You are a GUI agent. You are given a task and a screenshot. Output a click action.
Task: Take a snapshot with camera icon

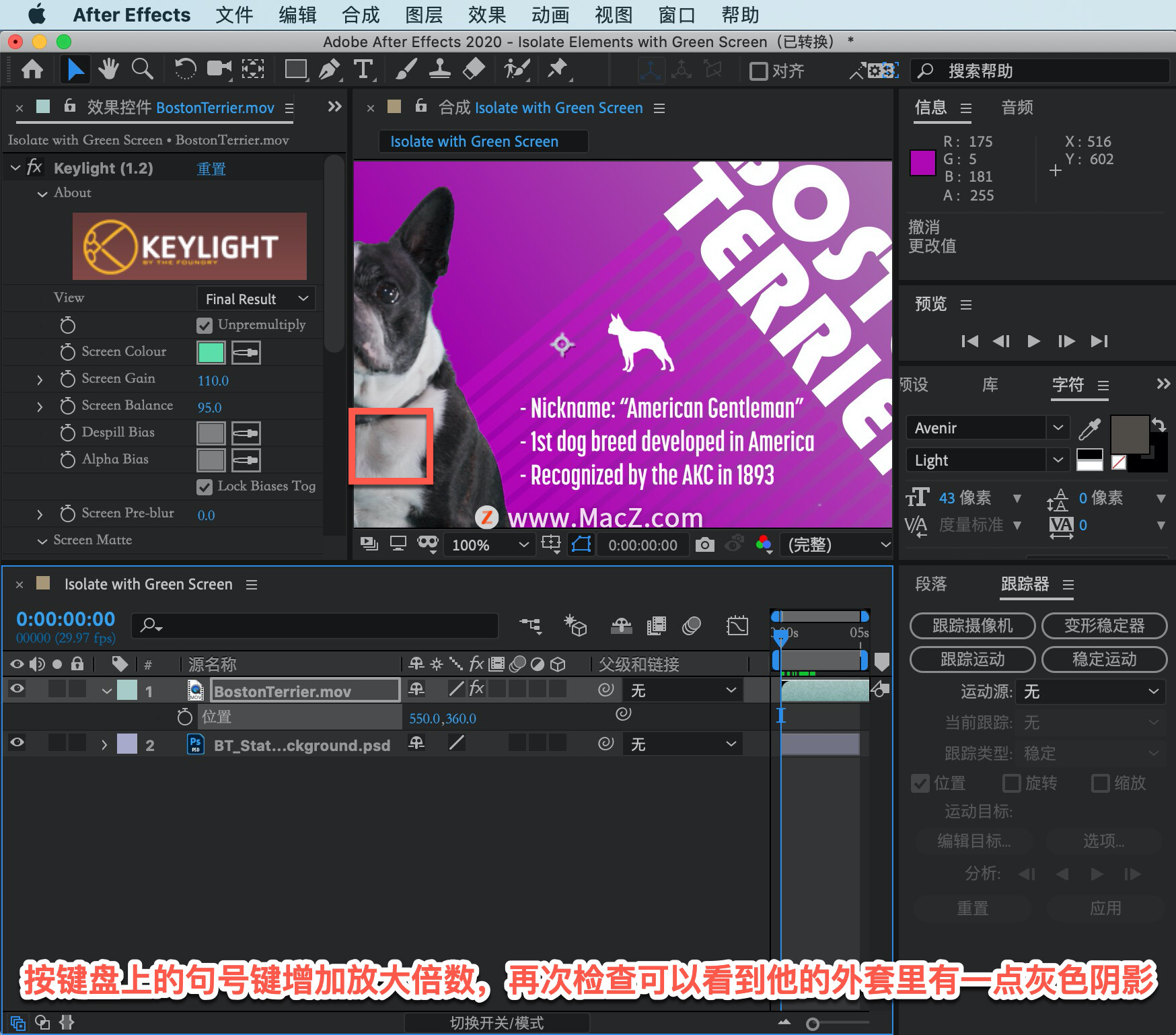tap(704, 544)
